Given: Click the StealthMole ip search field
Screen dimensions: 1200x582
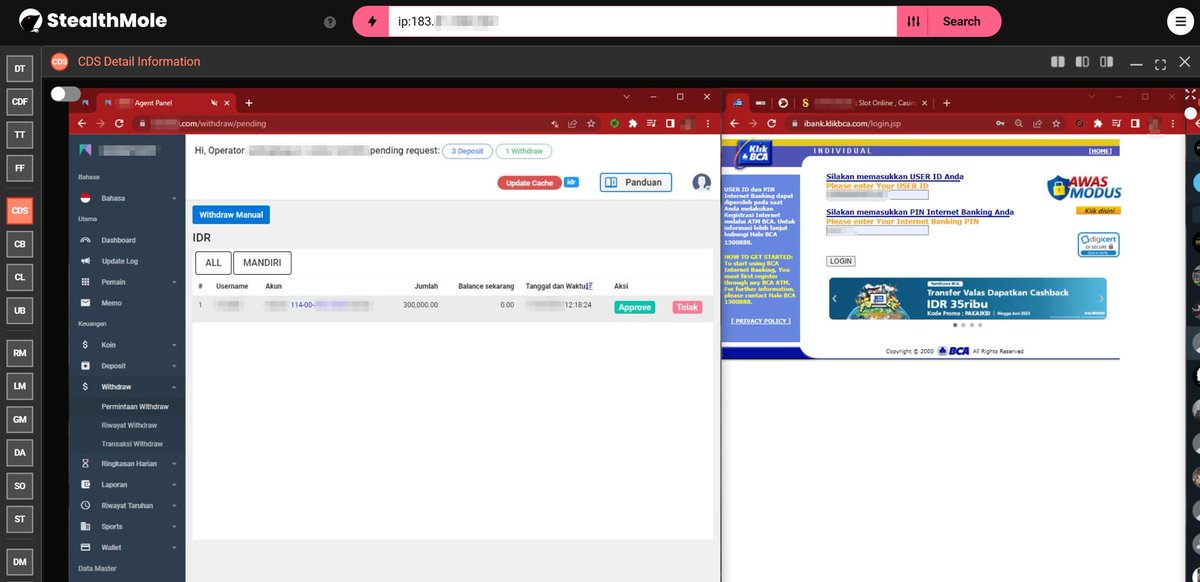Looking at the screenshot, I should coord(643,21).
